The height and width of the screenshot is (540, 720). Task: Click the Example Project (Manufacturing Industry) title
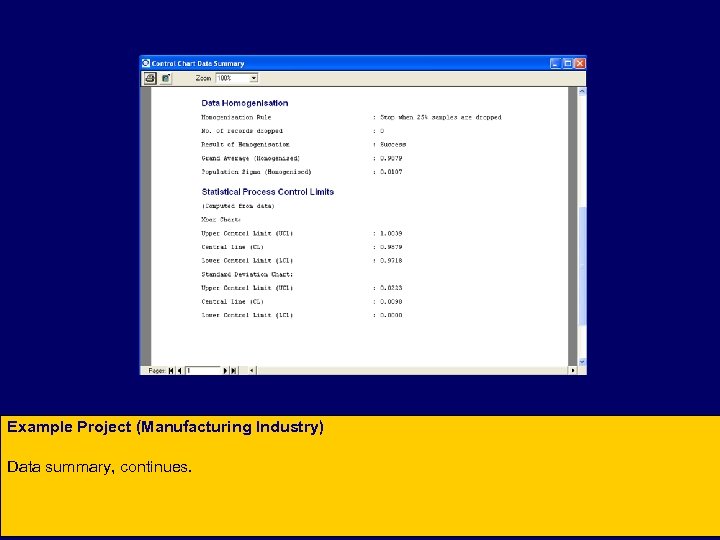[165, 427]
